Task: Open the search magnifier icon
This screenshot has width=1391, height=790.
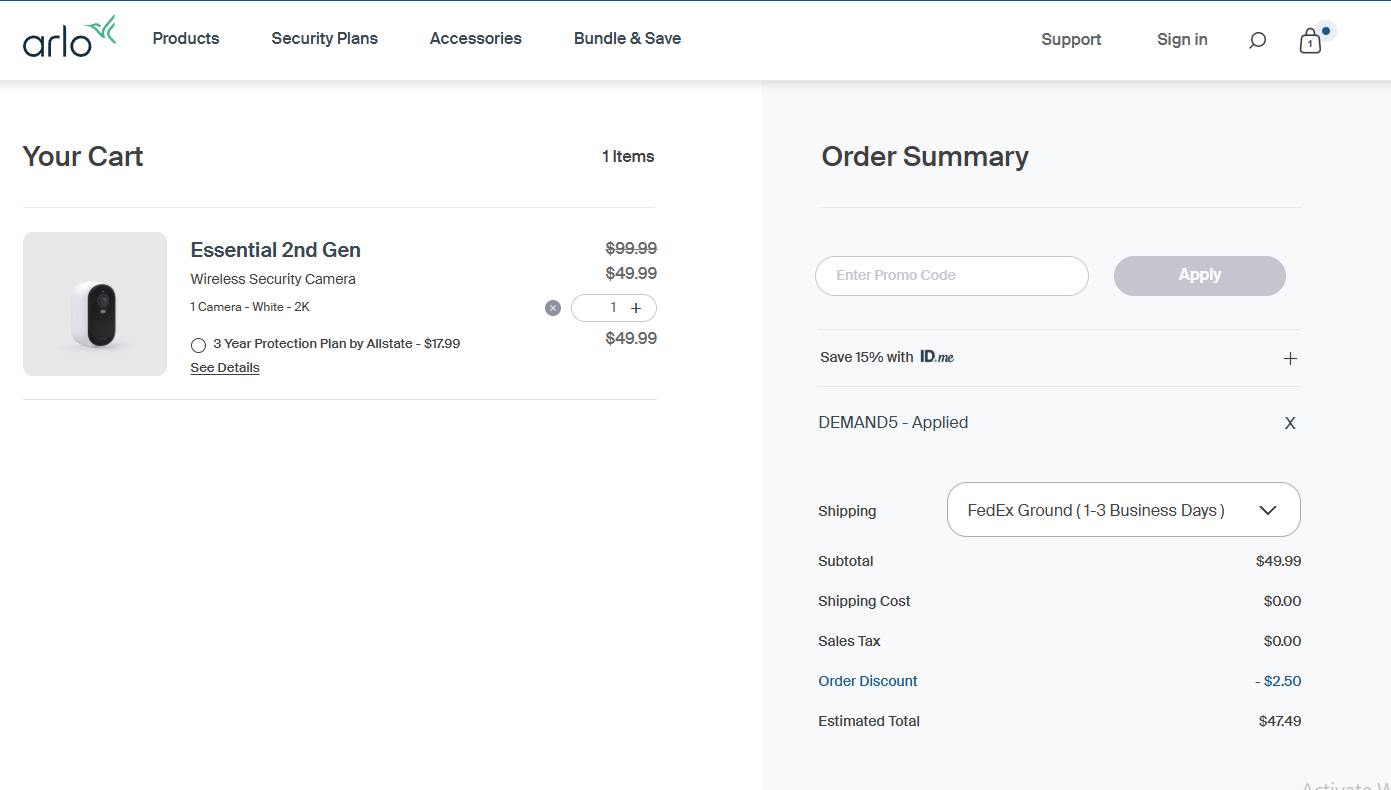Action: pos(1258,40)
